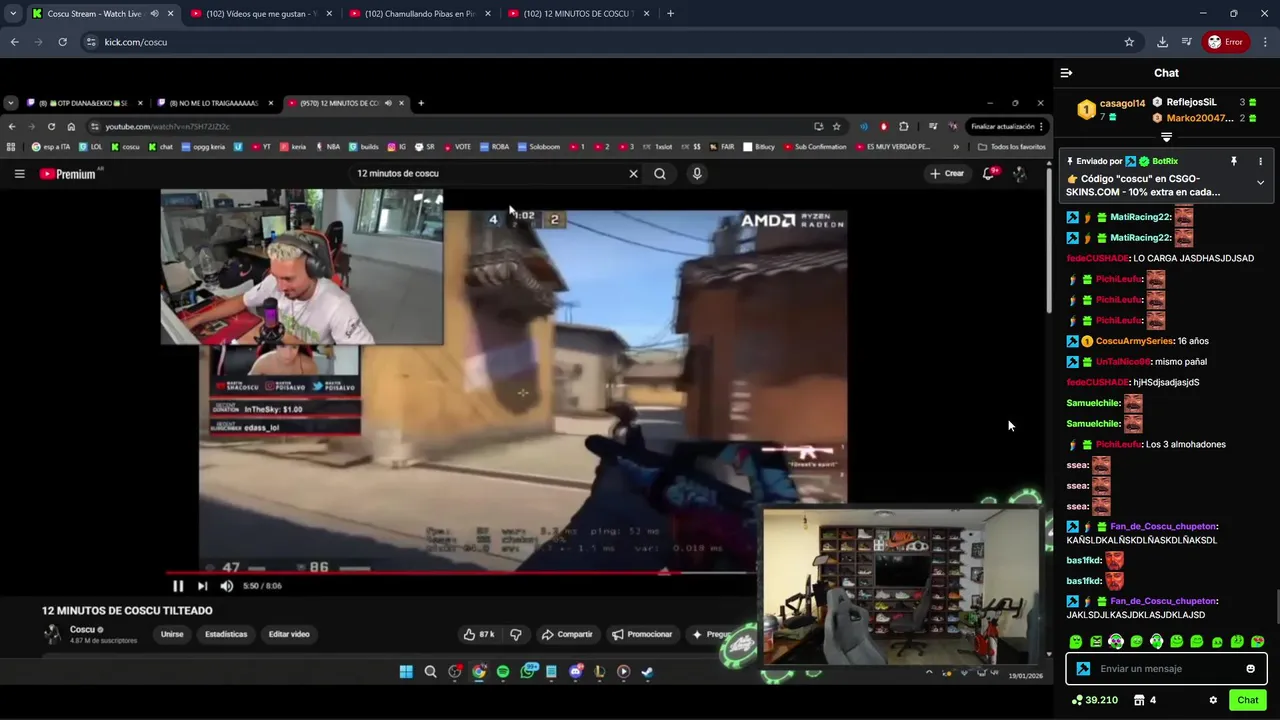Viewport: 1280px width, 720px height.
Task: Click Unirse button under video title
Action: (172, 634)
